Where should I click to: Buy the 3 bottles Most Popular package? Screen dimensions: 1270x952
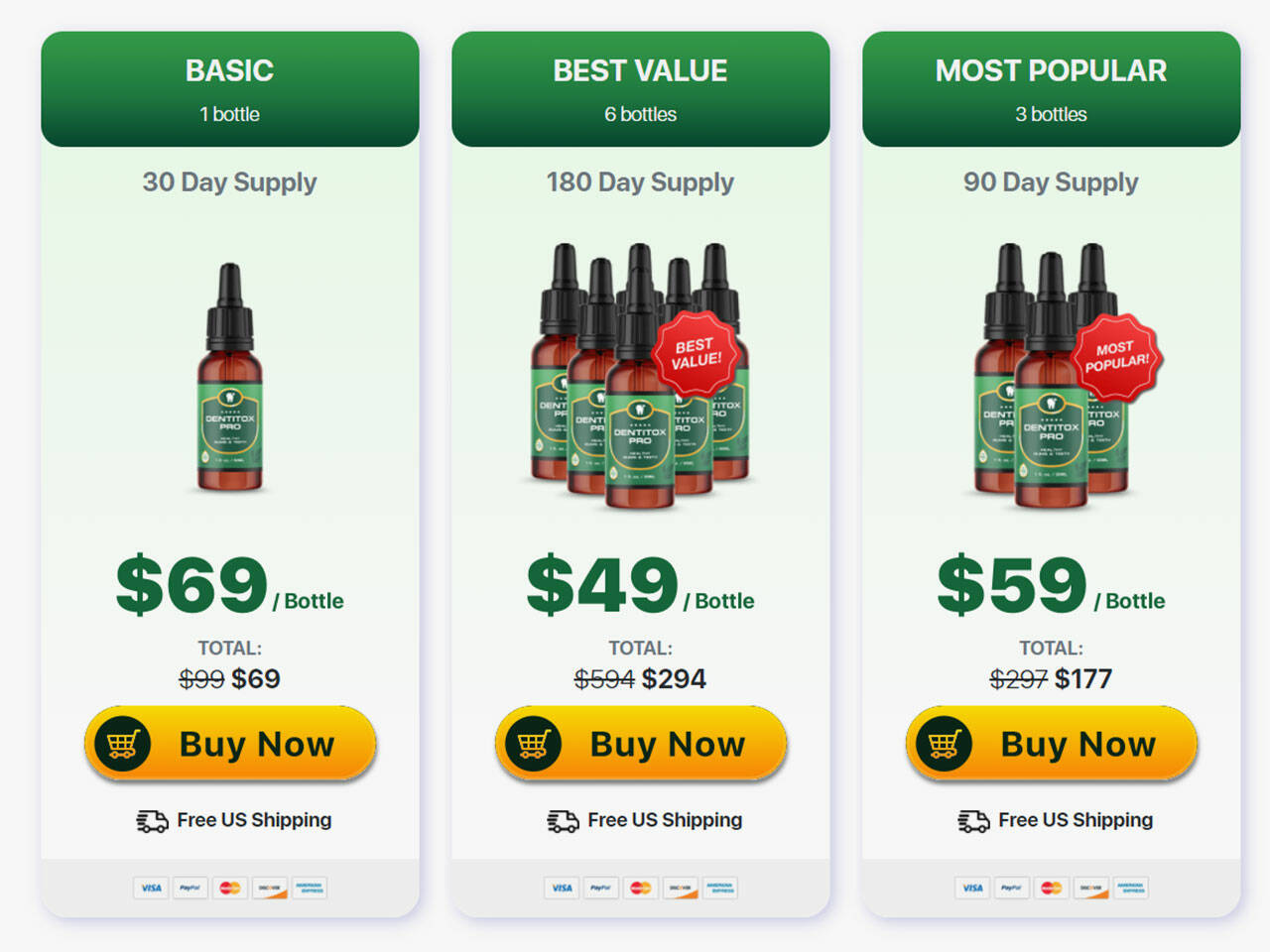(1052, 744)
